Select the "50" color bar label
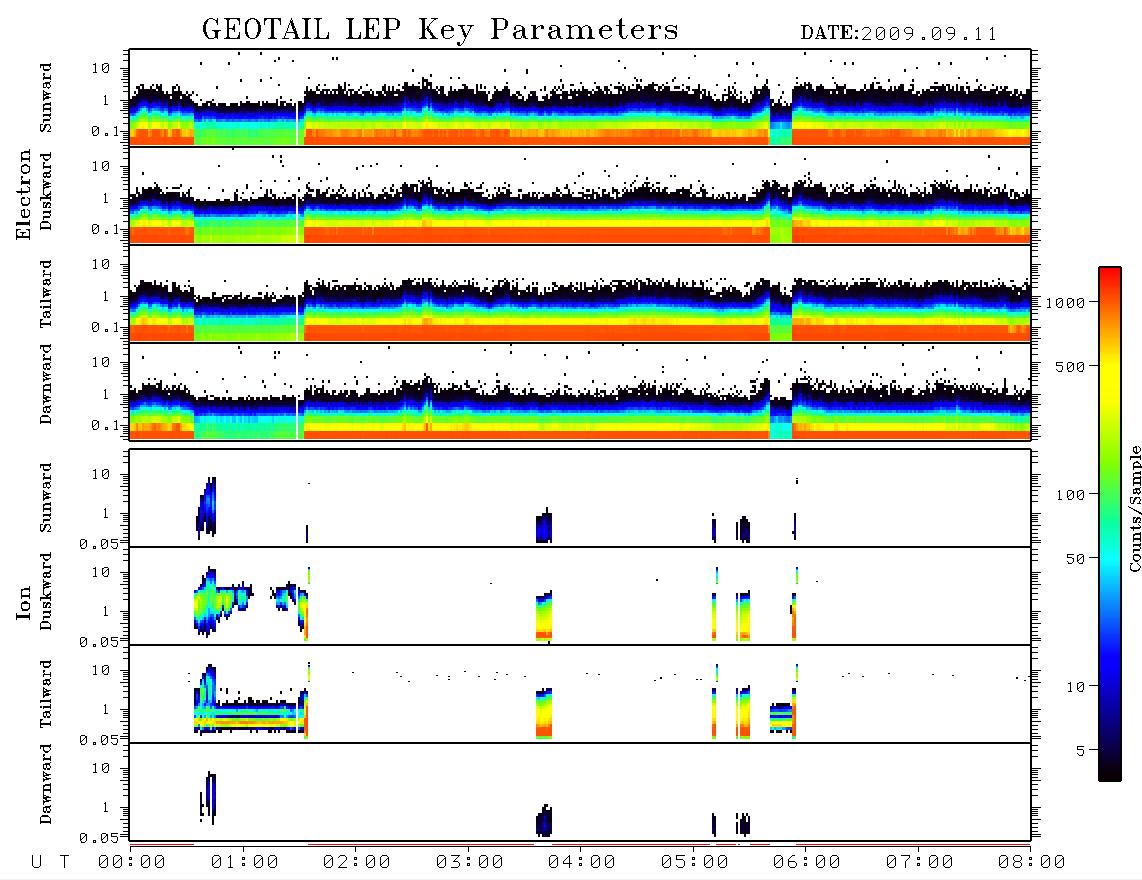The image size is (1142, 880). coord(1075,559)
